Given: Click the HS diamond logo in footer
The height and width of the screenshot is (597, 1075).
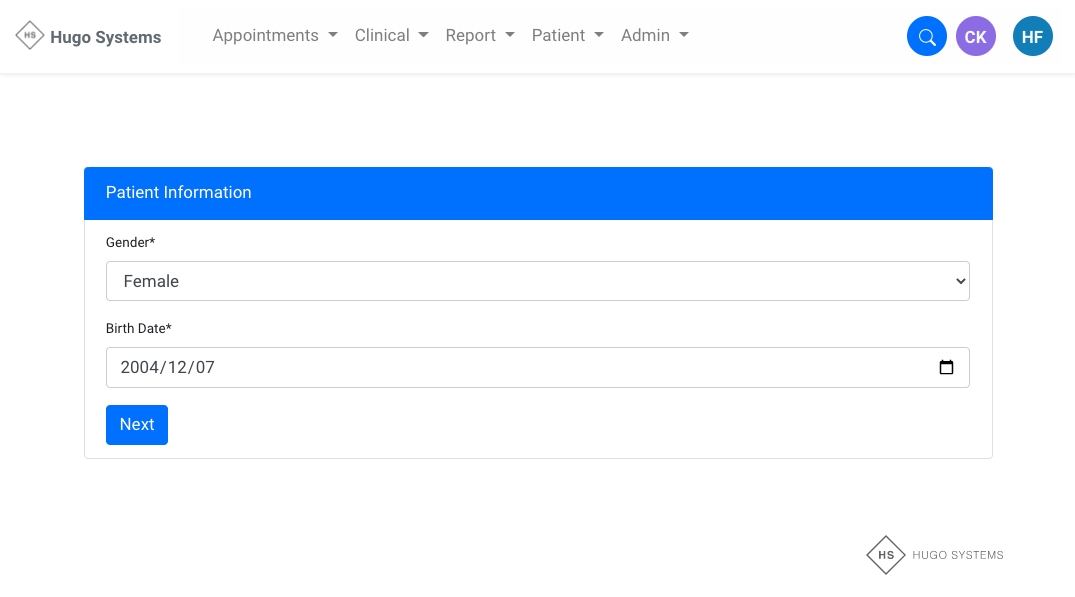Looking at the screenshot, I should [885, 555].
